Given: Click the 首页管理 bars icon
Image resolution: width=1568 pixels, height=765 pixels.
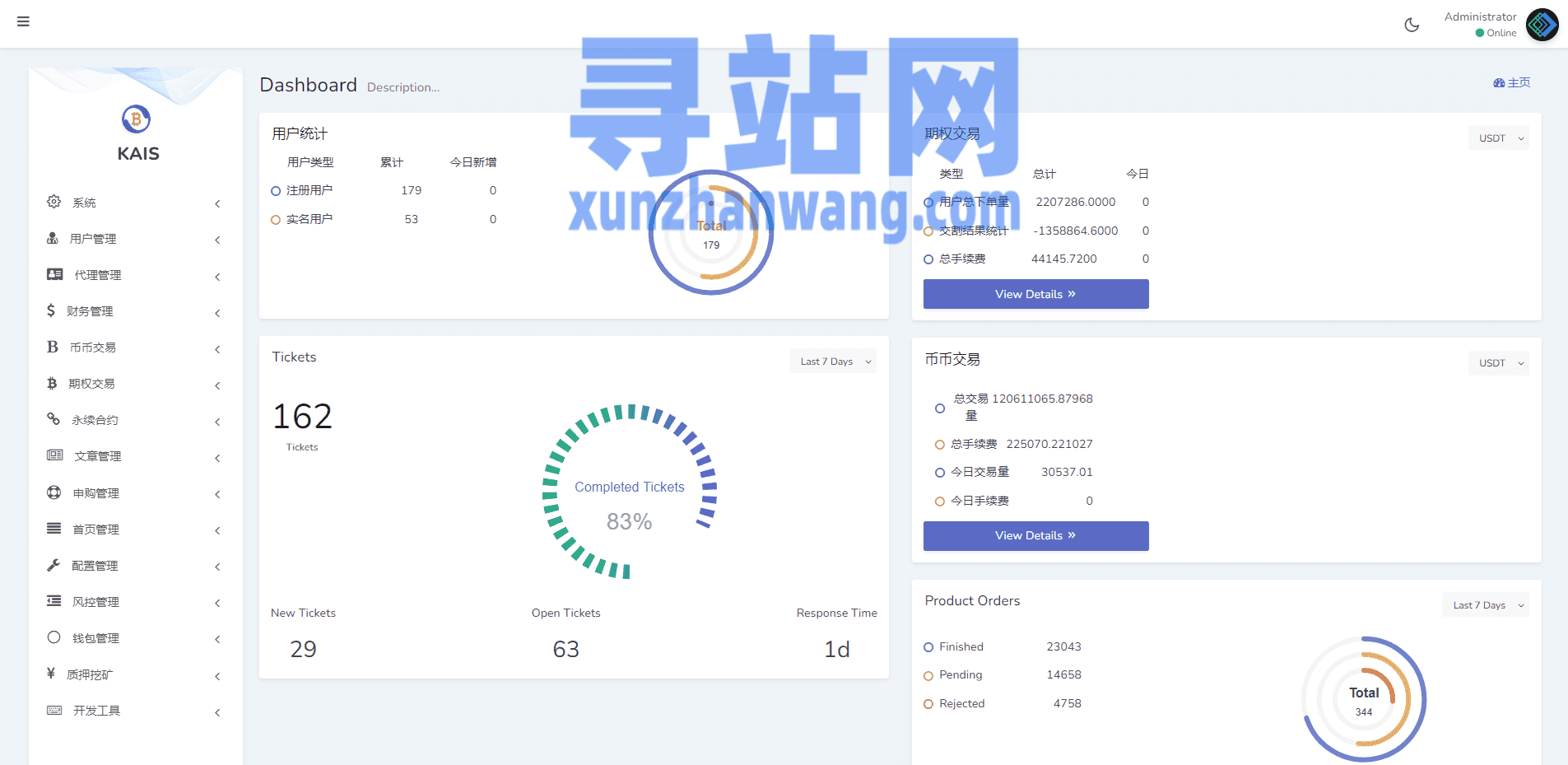Looking at the screenshot, I should [x=54, y=529].
